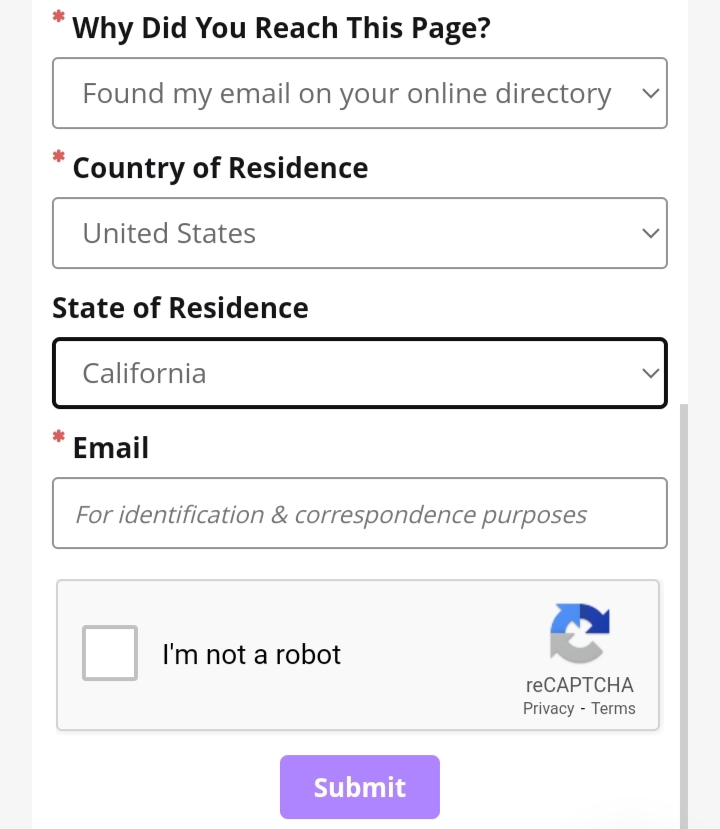This screenshot has width=720, height=829.
Task: Click the chevron arrow on the reason dropdown
Action: coord(650,94)
